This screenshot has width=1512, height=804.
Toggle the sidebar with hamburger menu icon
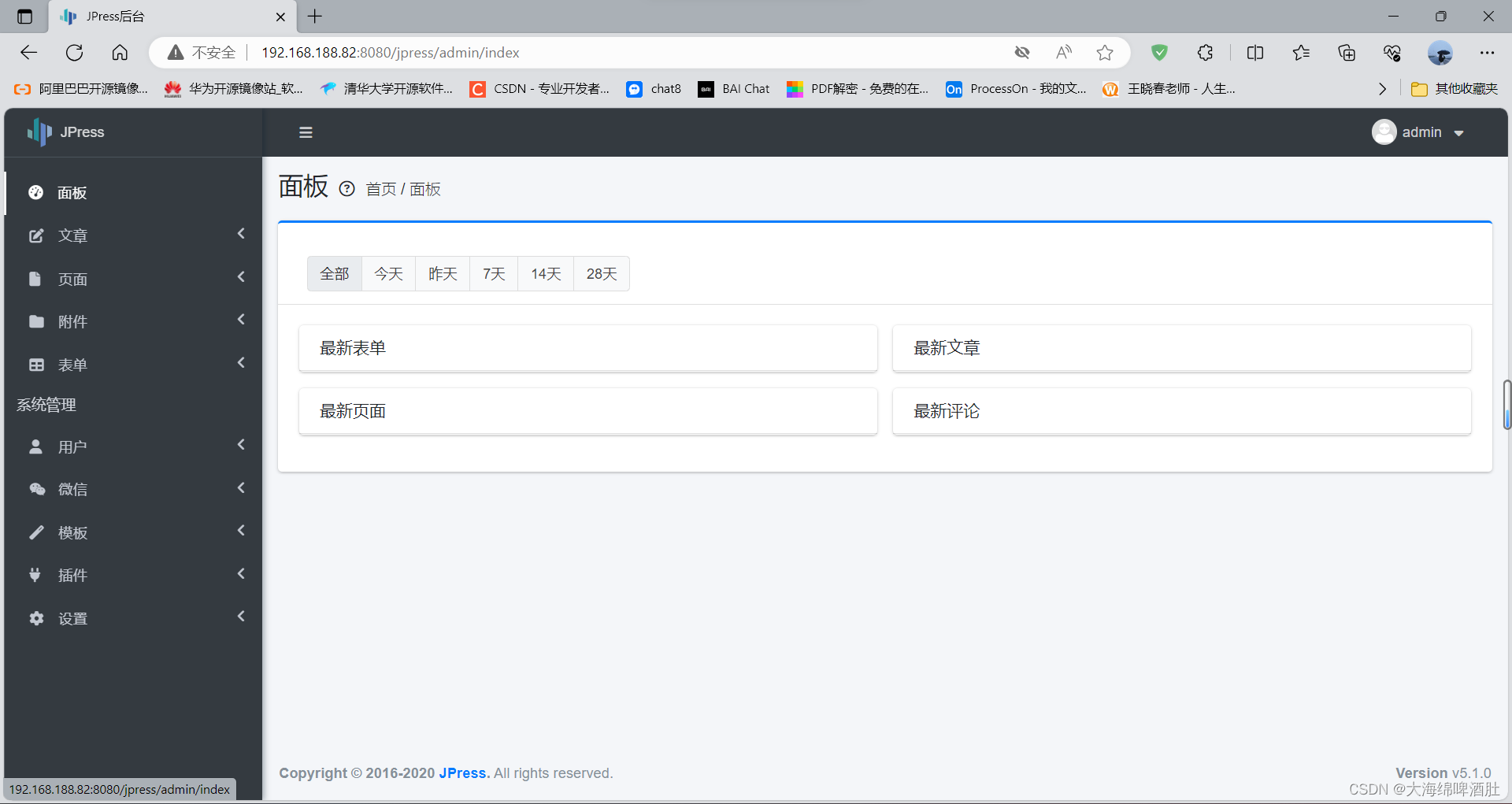306,132
